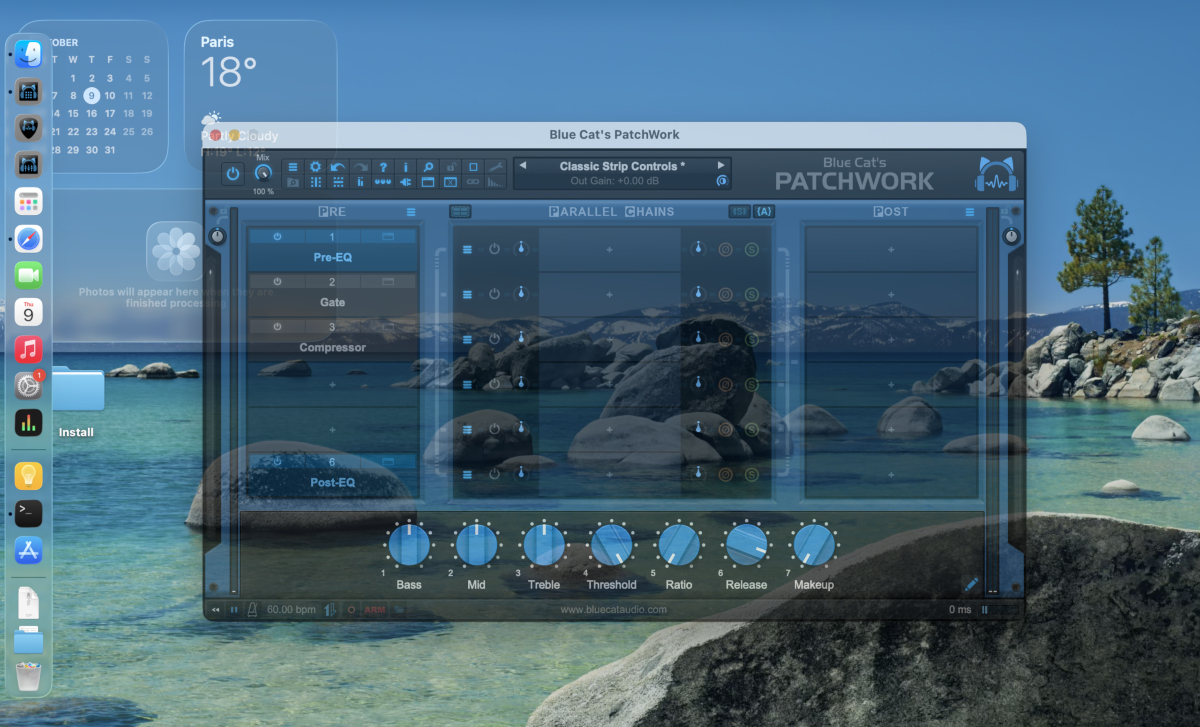Click the pencil edit icon beside the knobs
The height and width of the screenshot is (727, 1200).
point(971,584)
